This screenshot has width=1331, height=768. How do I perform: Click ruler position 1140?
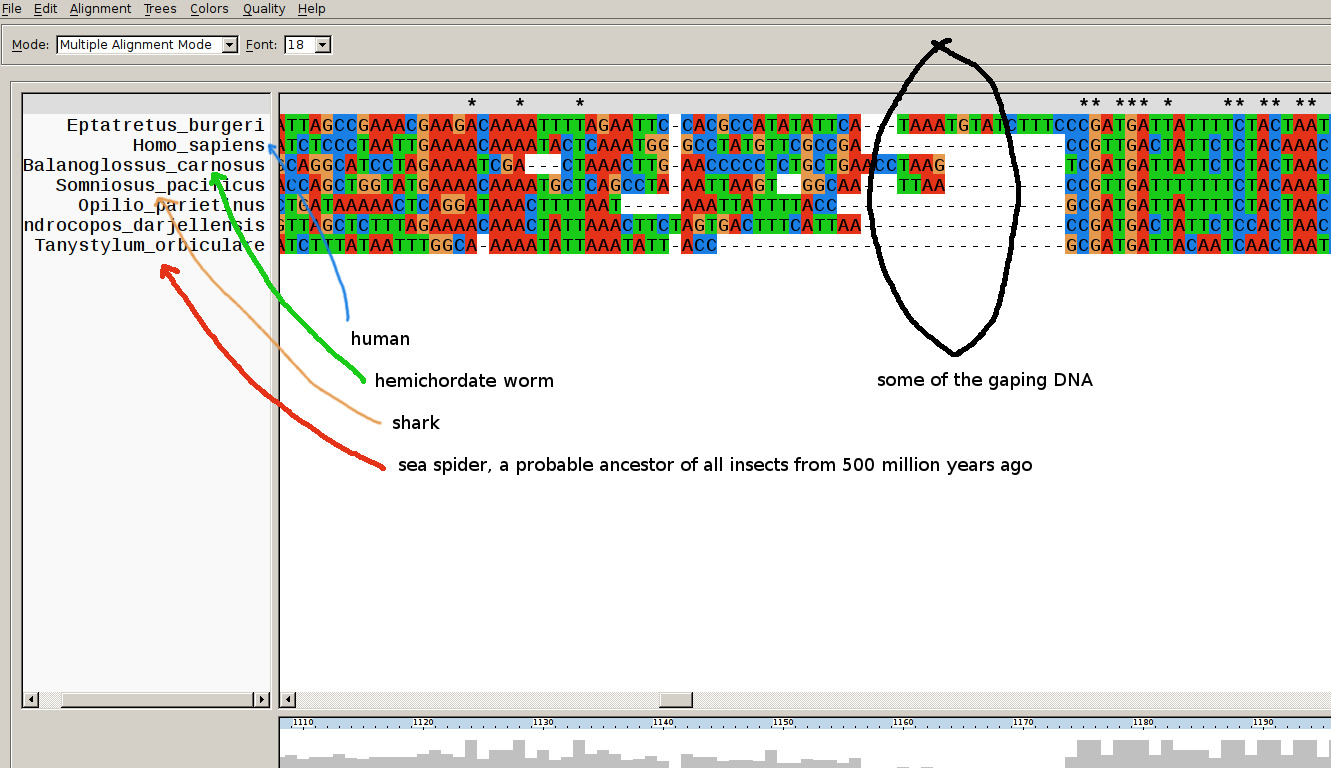663,722
